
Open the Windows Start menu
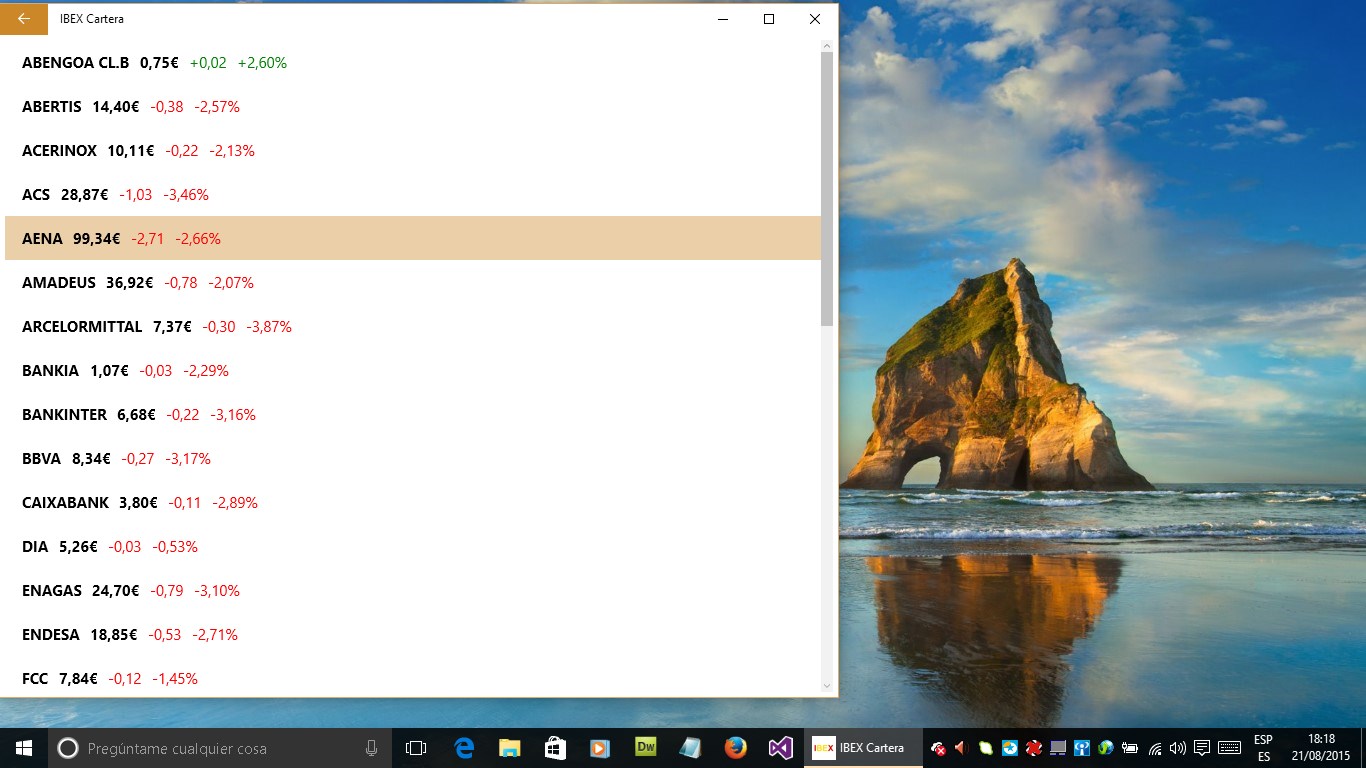(x=24, y=748)
